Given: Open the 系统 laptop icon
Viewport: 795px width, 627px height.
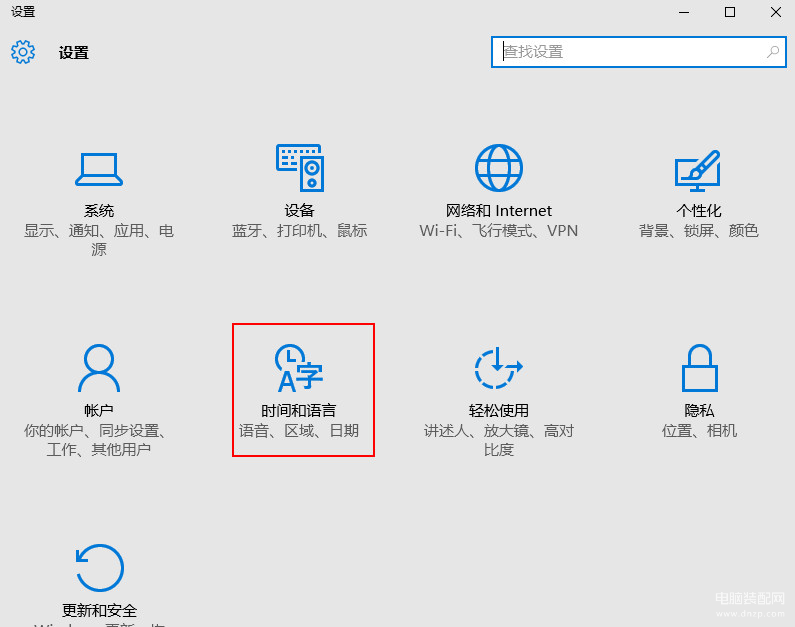Looking at the screenshot, I should pos(99,169).
